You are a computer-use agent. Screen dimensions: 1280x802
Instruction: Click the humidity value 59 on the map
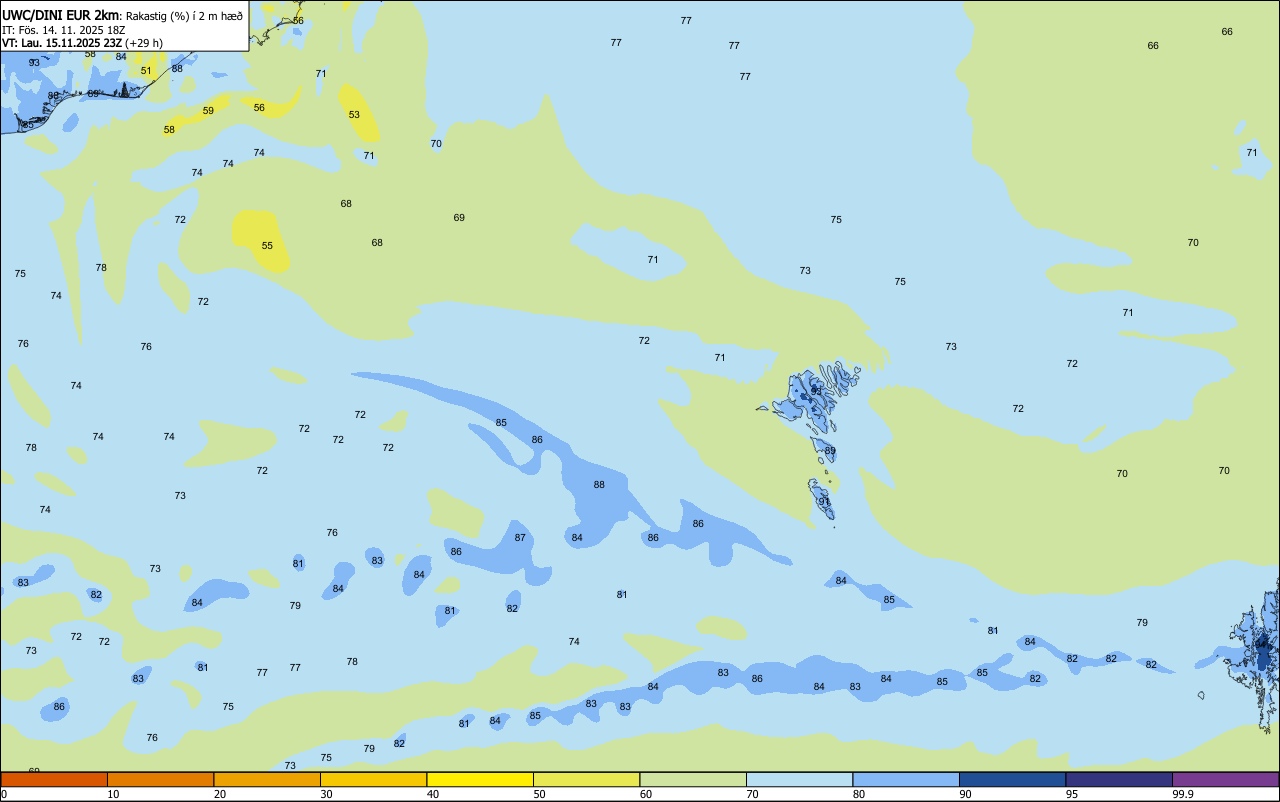(208, 111)
